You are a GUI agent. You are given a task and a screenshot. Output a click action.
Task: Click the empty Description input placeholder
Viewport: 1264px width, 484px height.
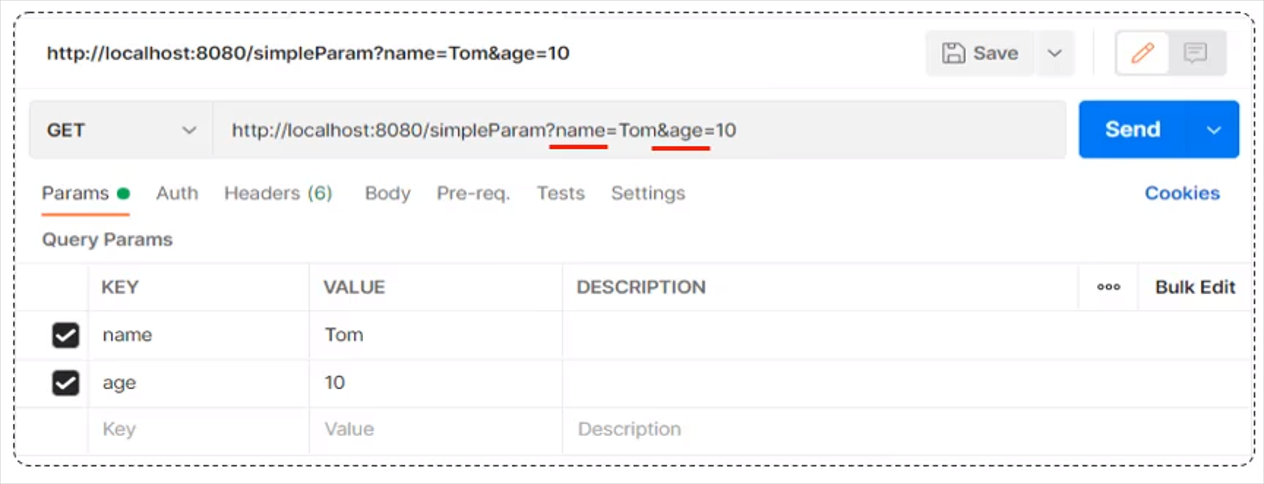pos(906,430)
